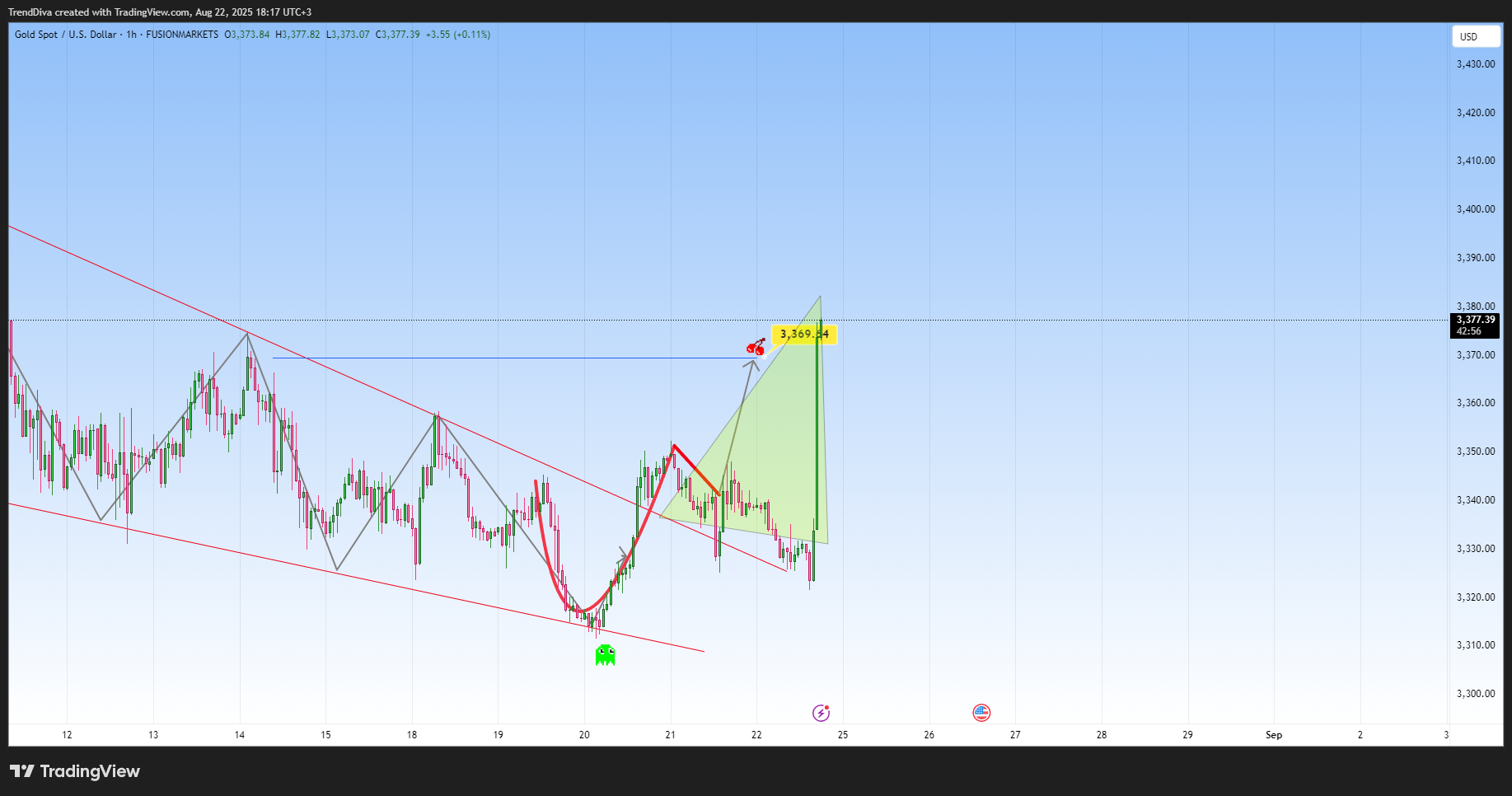Click the 3,400.00 price axis label

point(1476,209)
